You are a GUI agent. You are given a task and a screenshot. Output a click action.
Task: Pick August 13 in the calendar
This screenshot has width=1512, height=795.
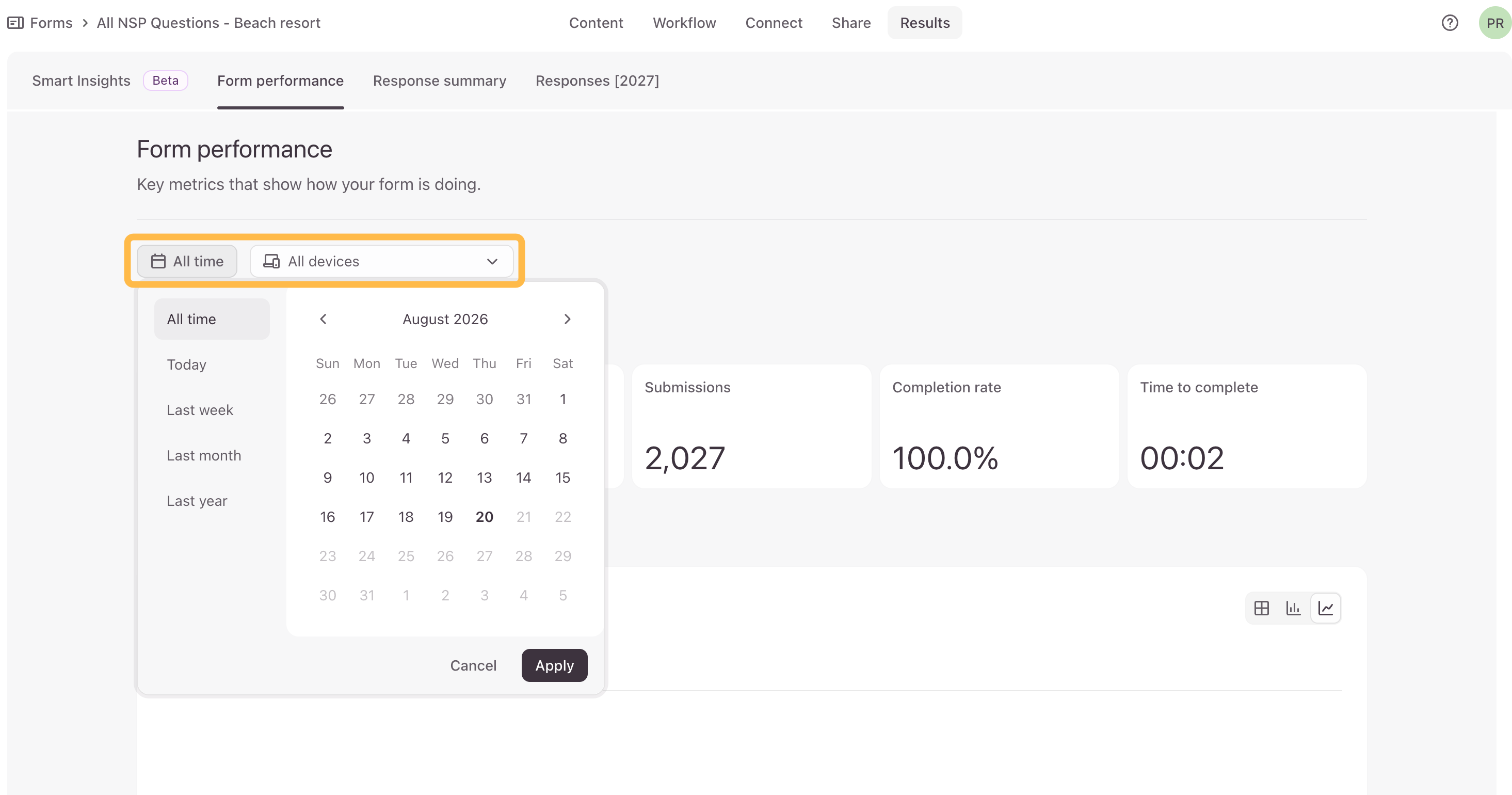pos(484,478)
